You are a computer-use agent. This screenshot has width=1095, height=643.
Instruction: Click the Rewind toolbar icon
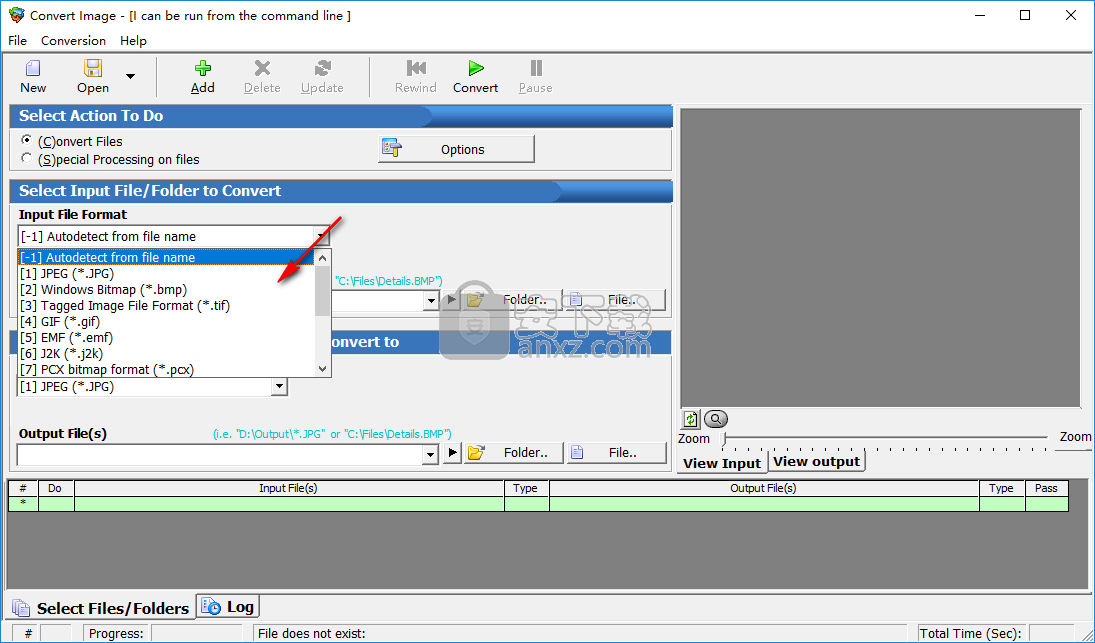pos(416,69)
